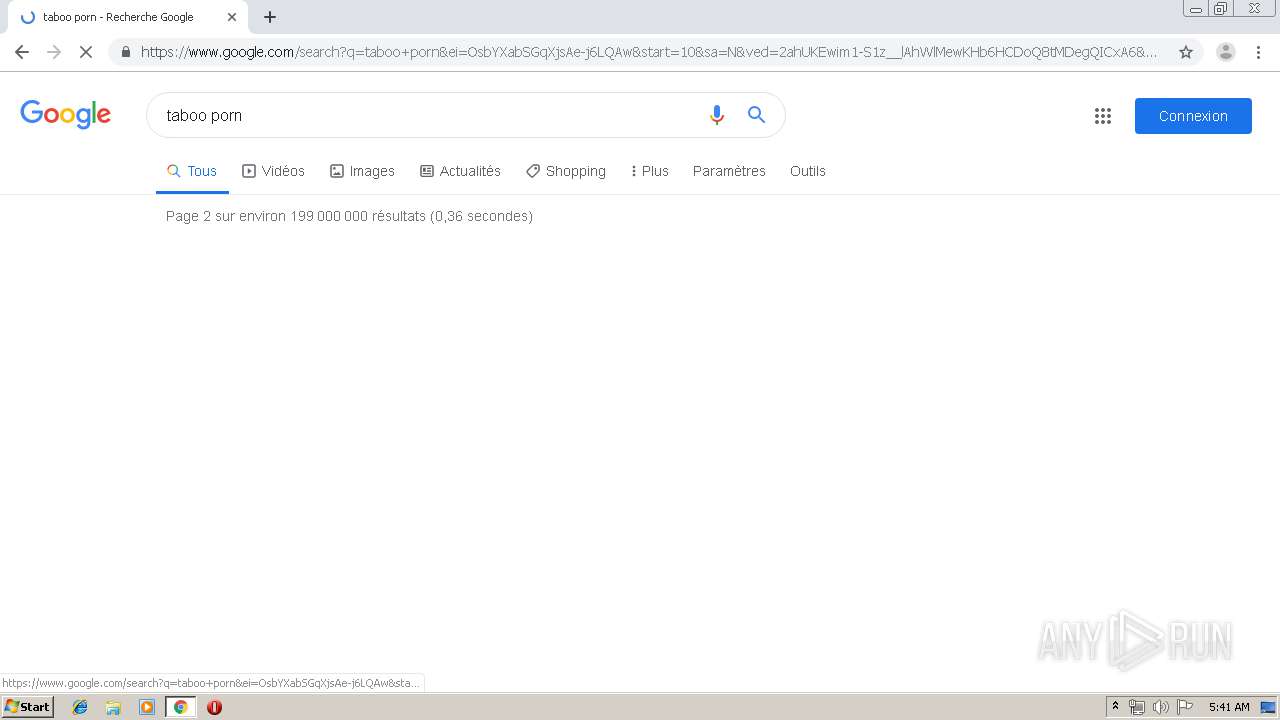Screen dimensions: 1280x720
Task: Go back to the previous page
Action: [22, 52]
